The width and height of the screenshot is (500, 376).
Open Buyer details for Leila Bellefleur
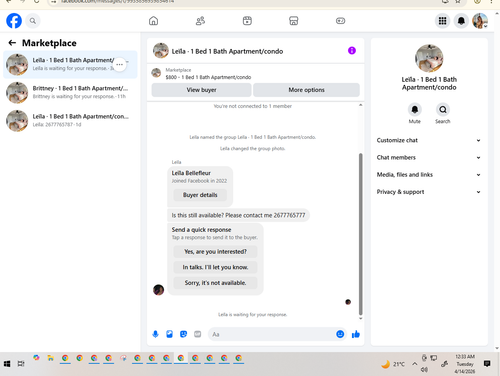click(x=200, y=195)
